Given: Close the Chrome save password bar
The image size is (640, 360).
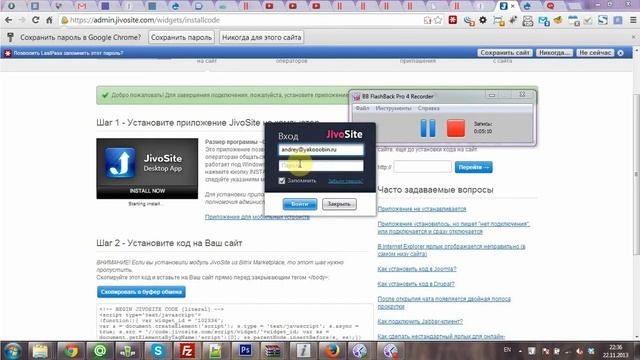Looking at the screenshot, I should (x=633, y=37).
